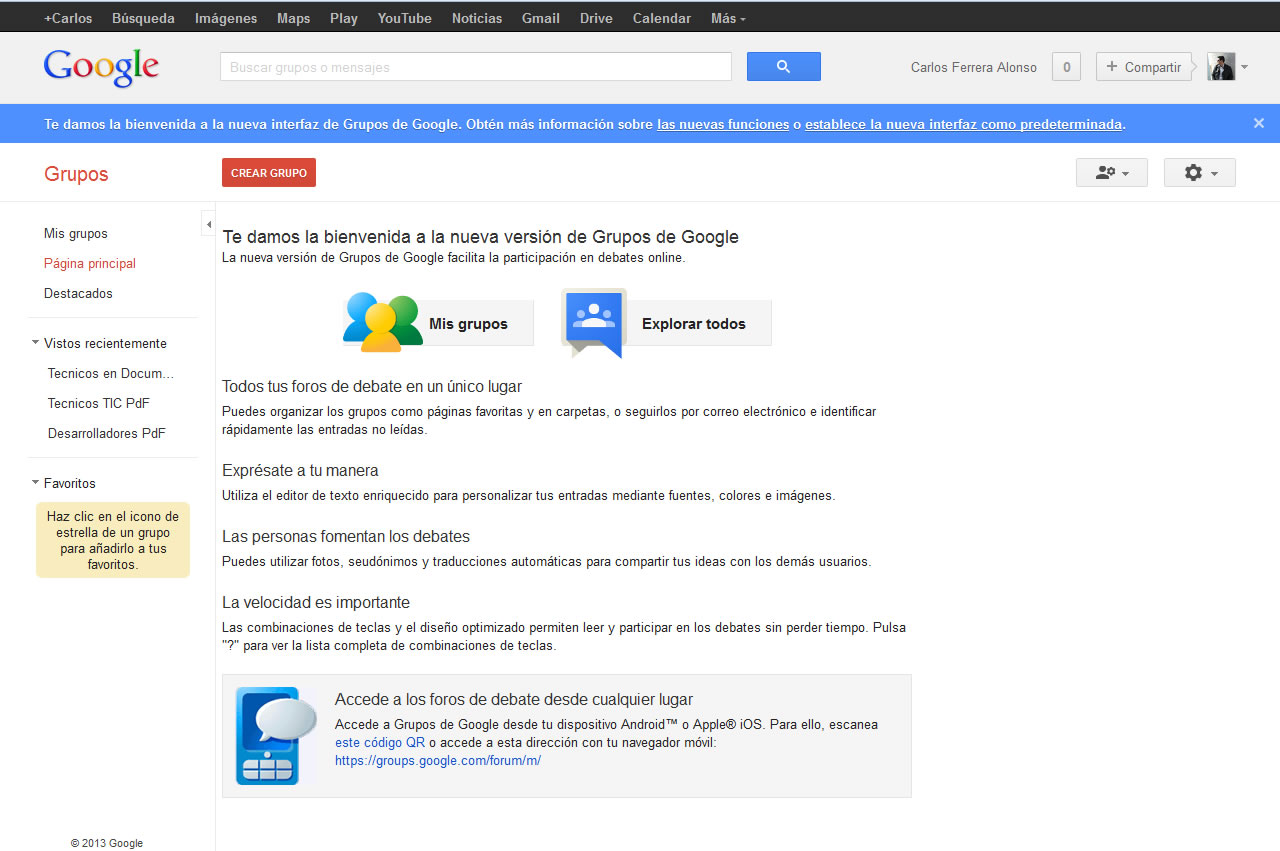Collapse Vistos recientemente section
This screenshot has width=1280, height=851.
point(35,343)
